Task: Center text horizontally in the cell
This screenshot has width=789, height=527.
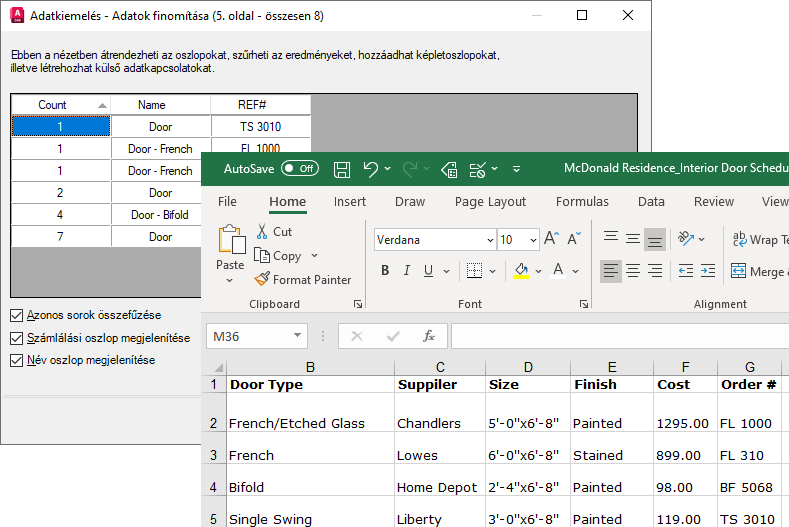Action: click(x=633, y=271)
